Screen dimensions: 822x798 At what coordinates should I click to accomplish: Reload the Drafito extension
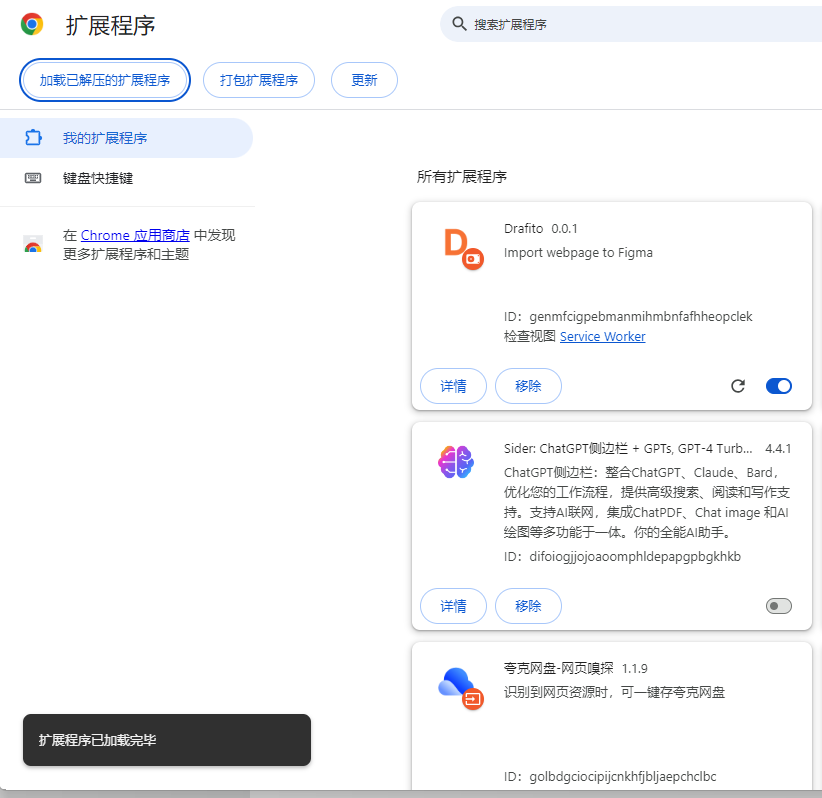(738, 386)
